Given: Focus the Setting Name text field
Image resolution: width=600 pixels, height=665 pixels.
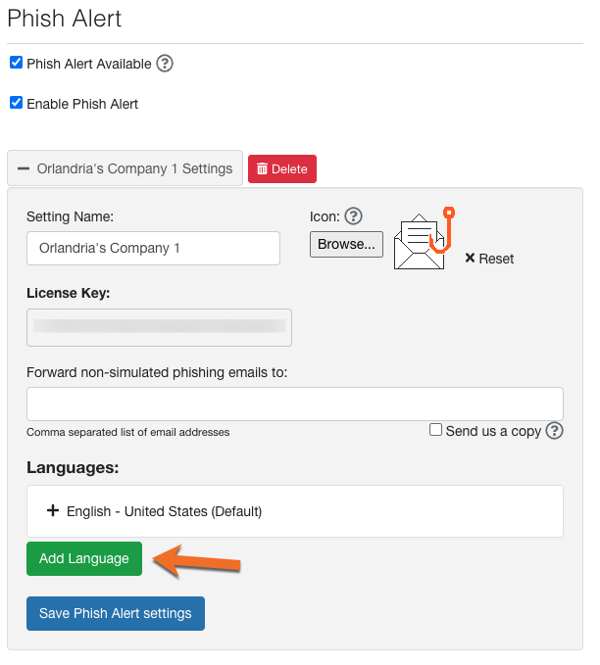Looking at the screenshot, I should [153, 248].
